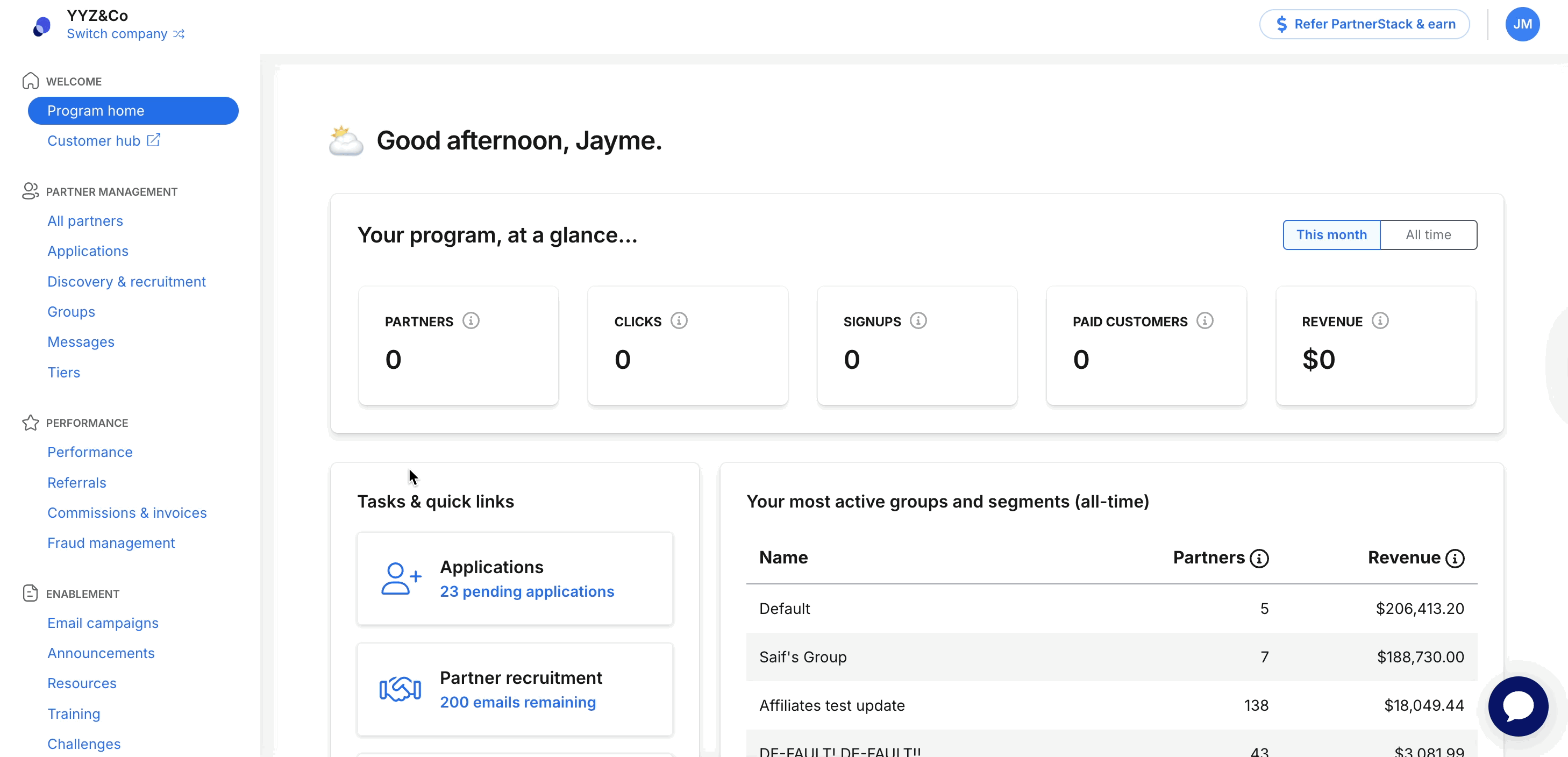
Task: Switch to the All time tab
Action: pos(1428,234)
